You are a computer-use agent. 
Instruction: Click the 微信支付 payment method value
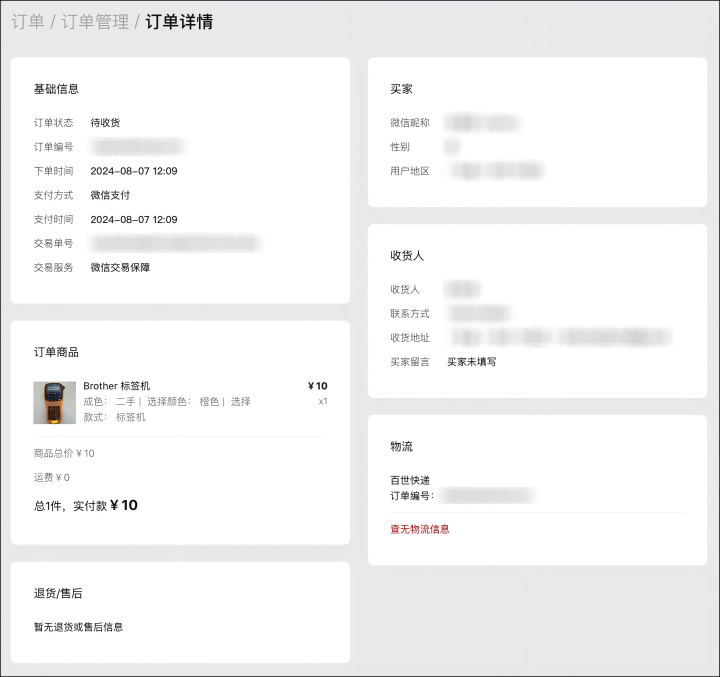(110, 195)
